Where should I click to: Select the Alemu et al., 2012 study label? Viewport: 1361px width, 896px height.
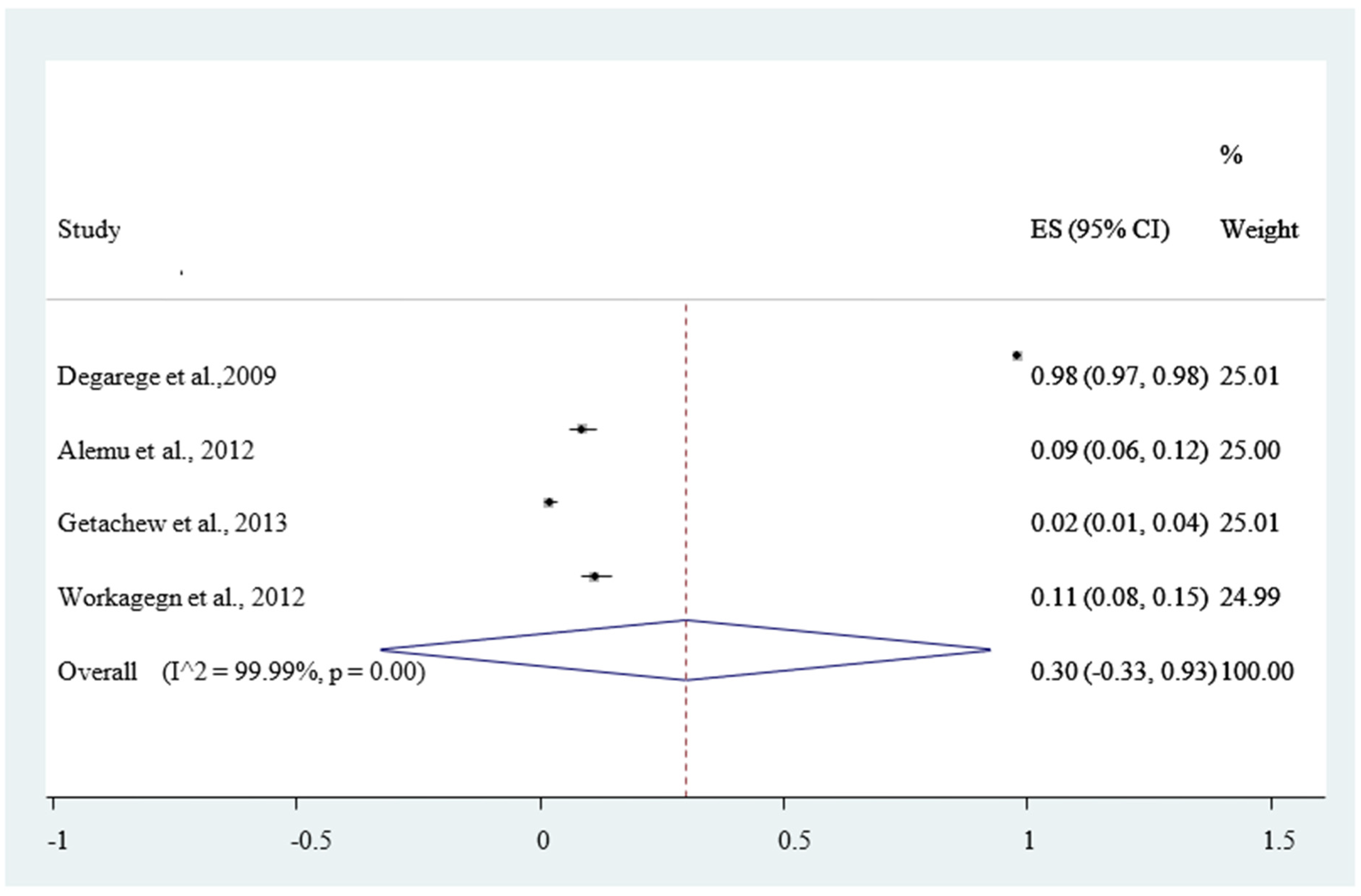156,451
